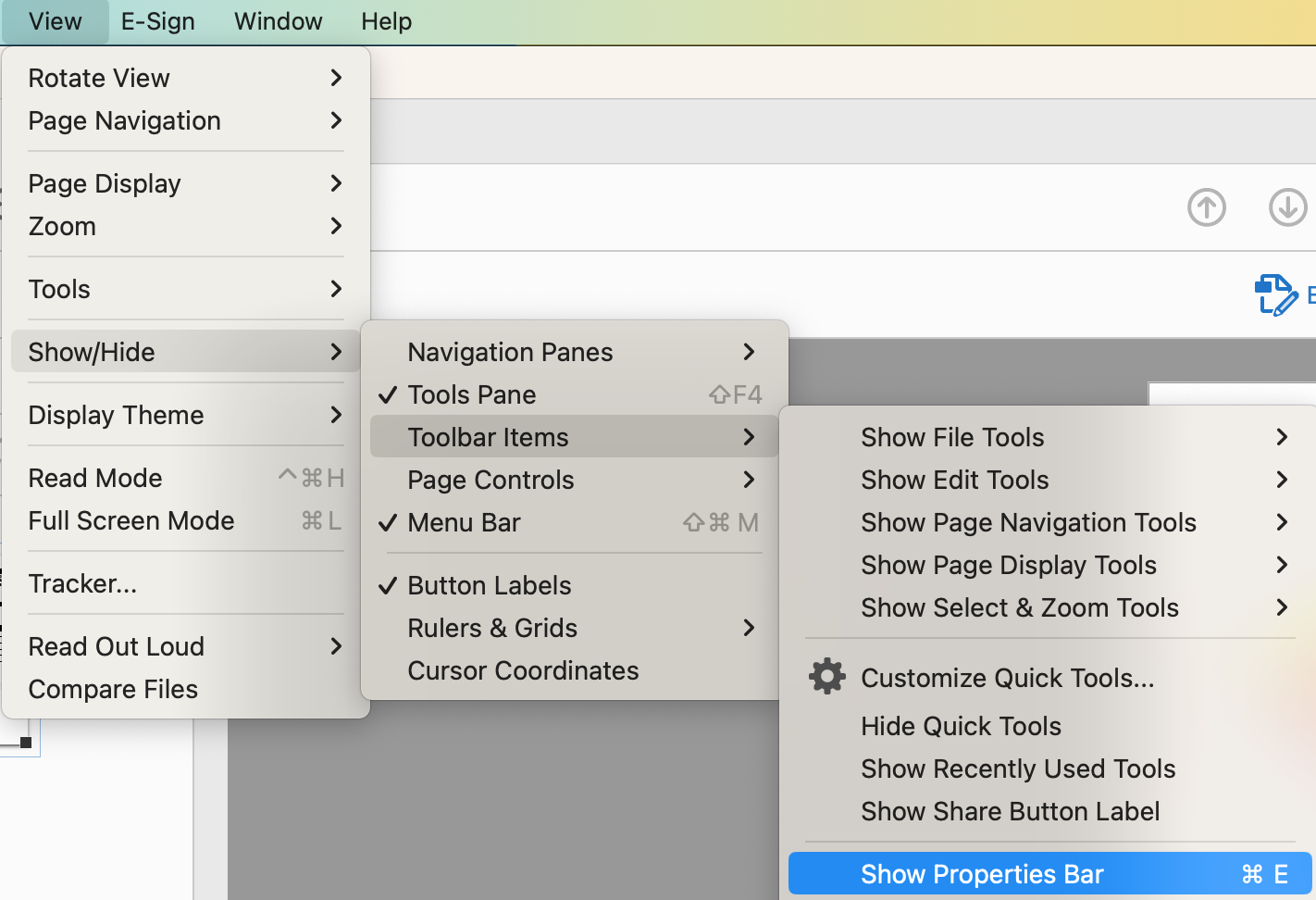The width and height of the screenshot is (1316, 900).
Task: Expand the Show File Tools submenu
Action: 952,437
